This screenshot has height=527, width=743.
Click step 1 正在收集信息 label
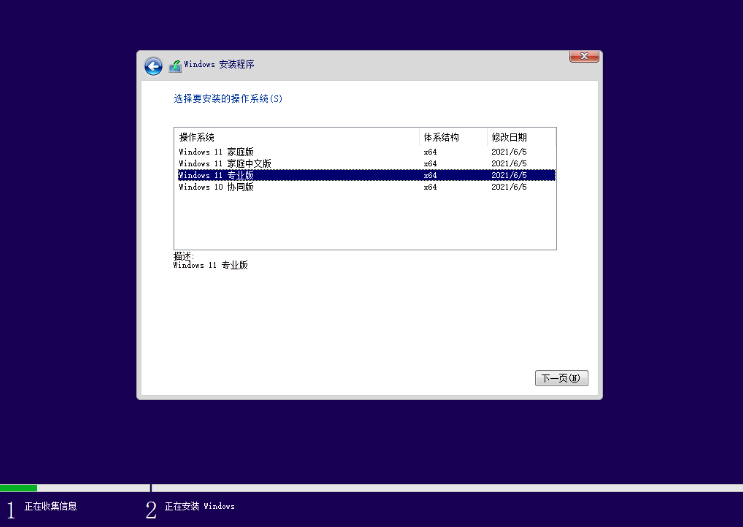[50, 507]
